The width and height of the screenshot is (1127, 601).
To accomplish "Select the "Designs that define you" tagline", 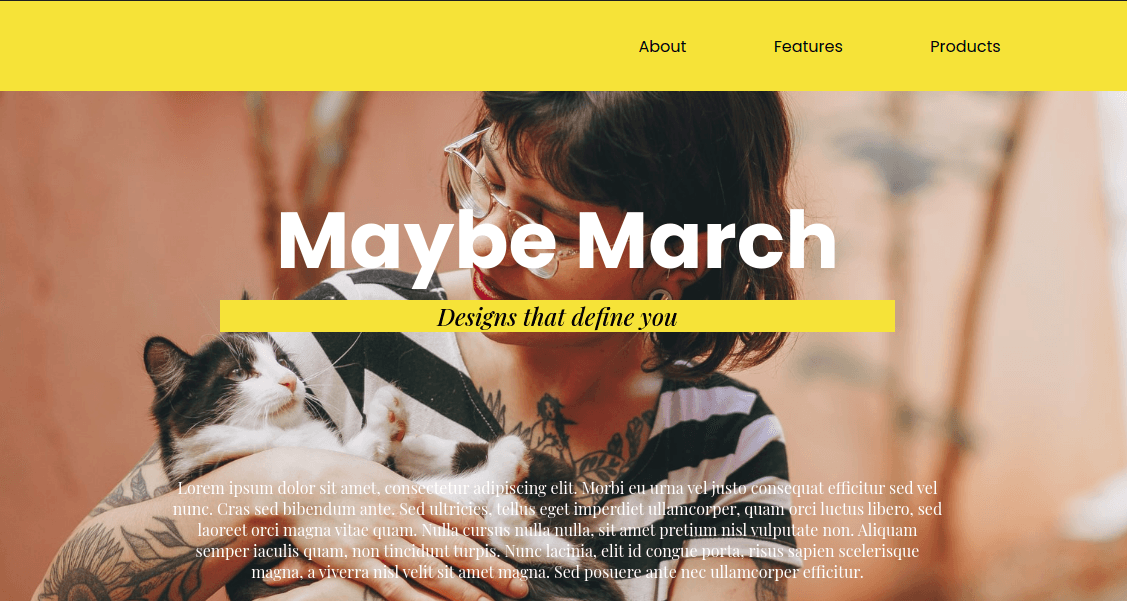I will pyautogui.click(x=557, y=316).
